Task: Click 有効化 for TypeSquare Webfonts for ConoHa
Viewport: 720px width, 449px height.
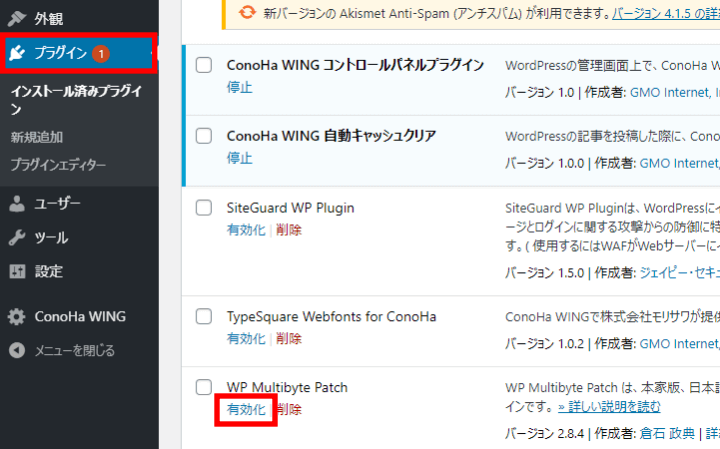Action: click(246, 338)
